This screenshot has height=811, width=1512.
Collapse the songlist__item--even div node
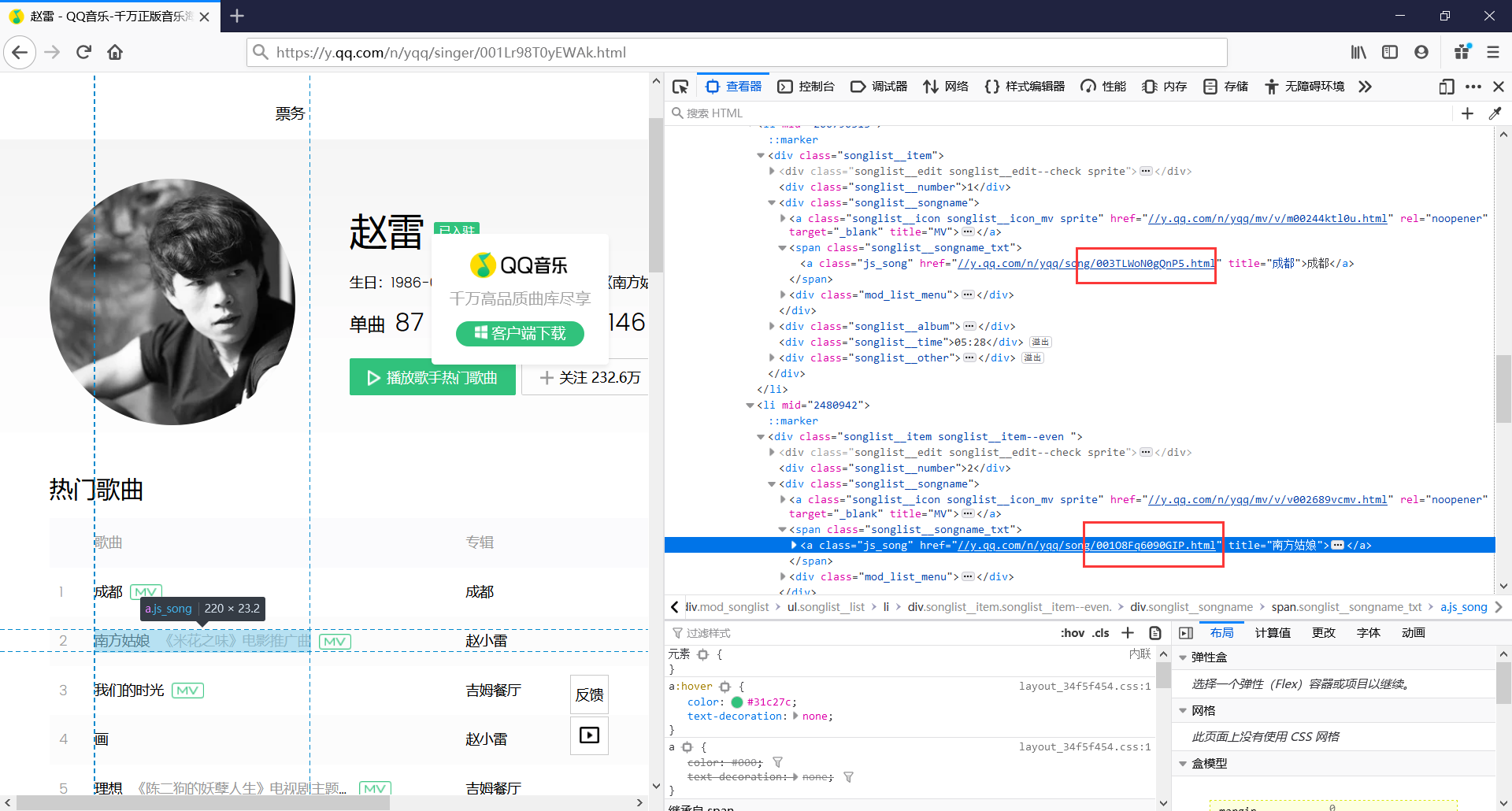[761, 437]
